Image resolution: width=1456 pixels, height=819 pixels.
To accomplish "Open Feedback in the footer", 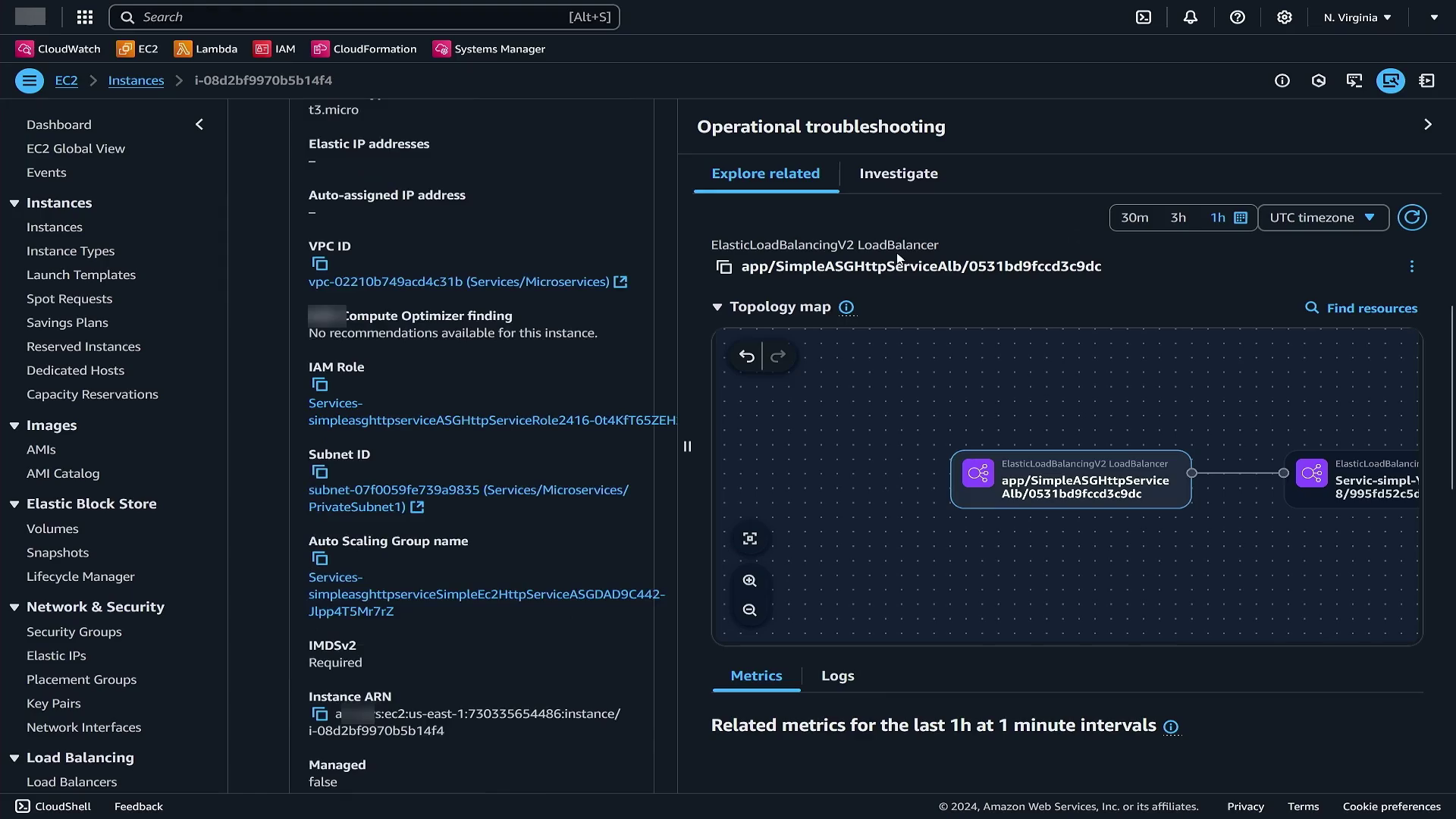I will [138, 806].
